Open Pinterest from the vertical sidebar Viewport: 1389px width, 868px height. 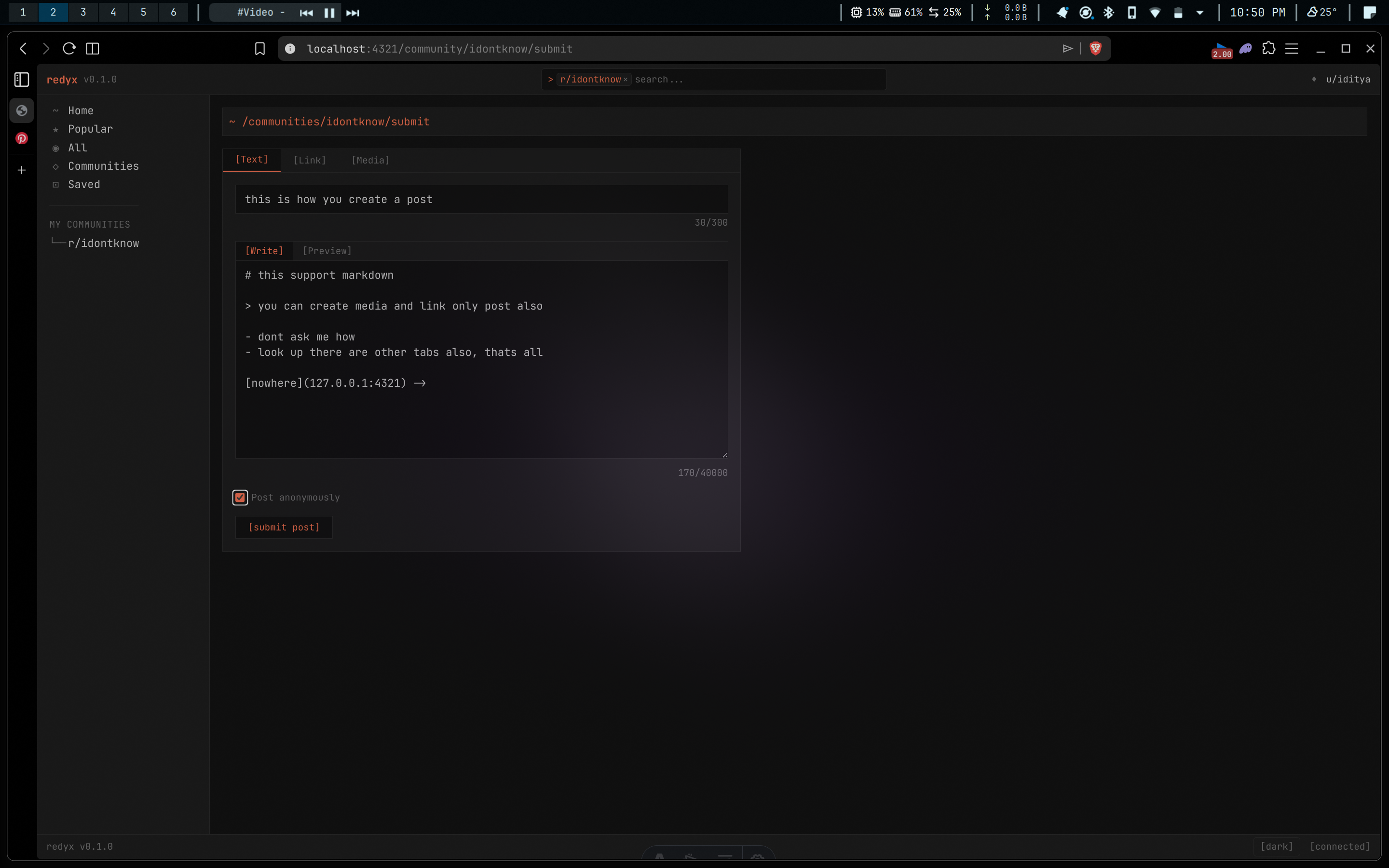click(21, 138)
